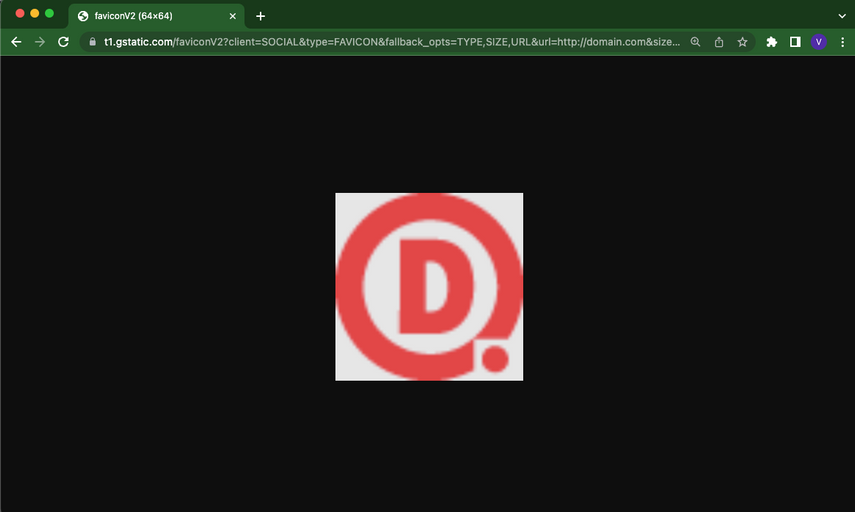View site info via the lock icon
The image size is (855, 512).
[x=93, y=42]
